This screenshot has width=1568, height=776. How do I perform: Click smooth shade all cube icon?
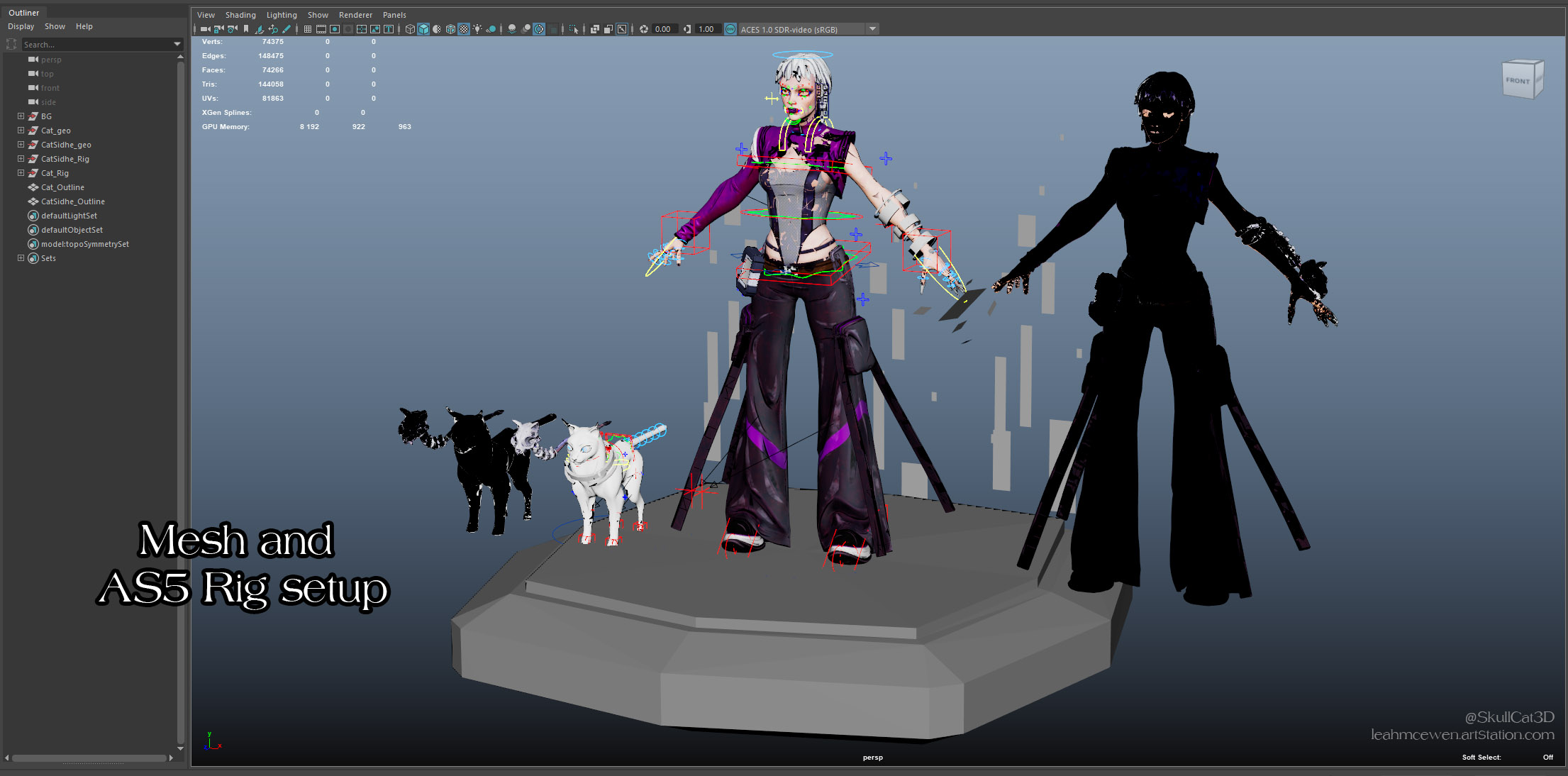(423, 29)
